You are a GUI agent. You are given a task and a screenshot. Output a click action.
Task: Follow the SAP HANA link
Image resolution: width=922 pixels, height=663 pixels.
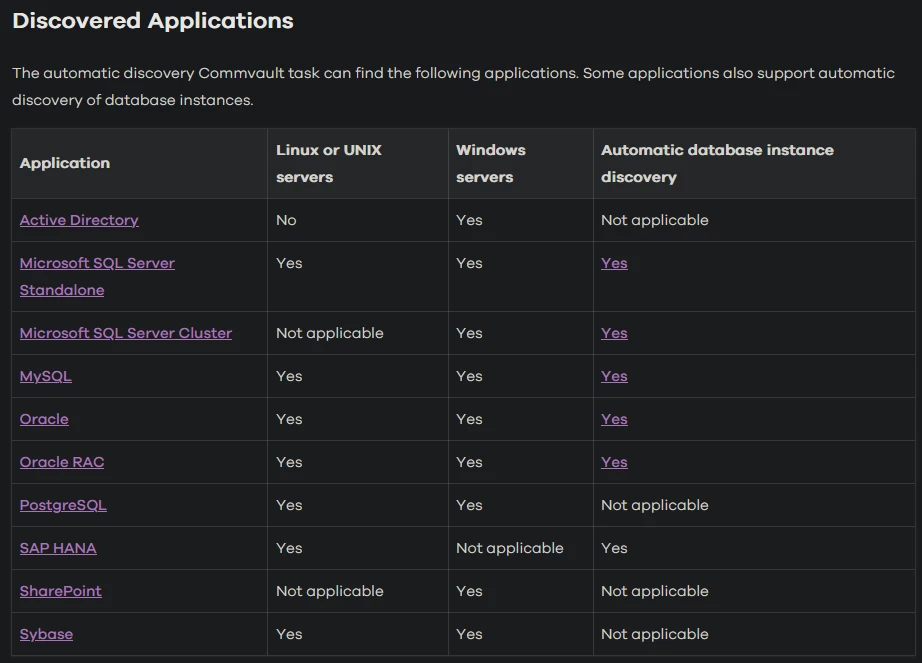[58, 548]
